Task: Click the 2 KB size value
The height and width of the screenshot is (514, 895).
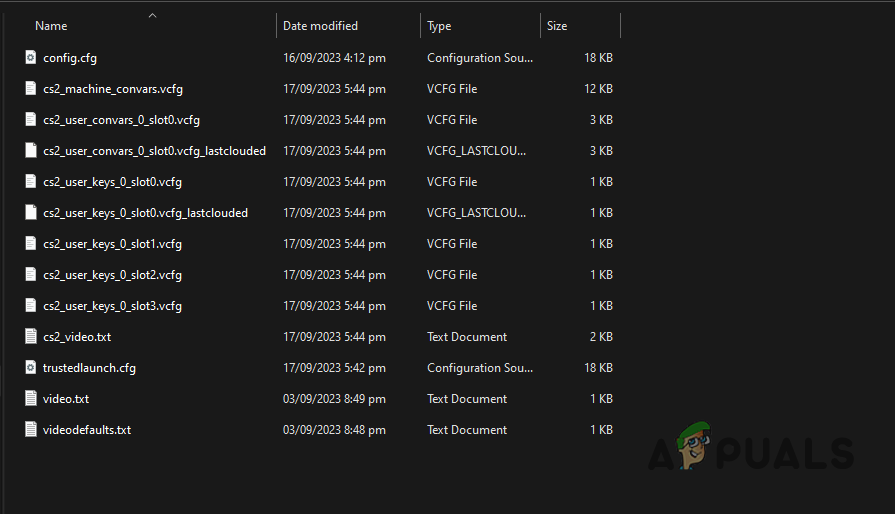Action: point(601,337)
